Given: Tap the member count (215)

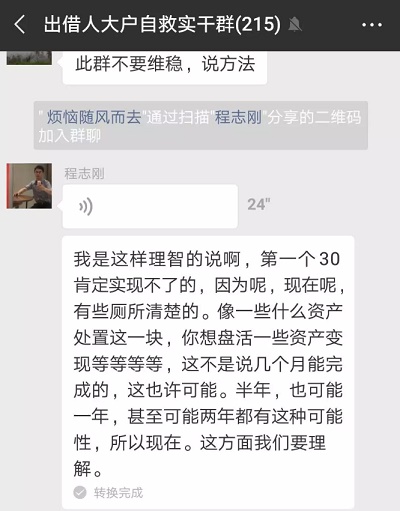Looking at the screenshot, I should (x=258, y=25).
